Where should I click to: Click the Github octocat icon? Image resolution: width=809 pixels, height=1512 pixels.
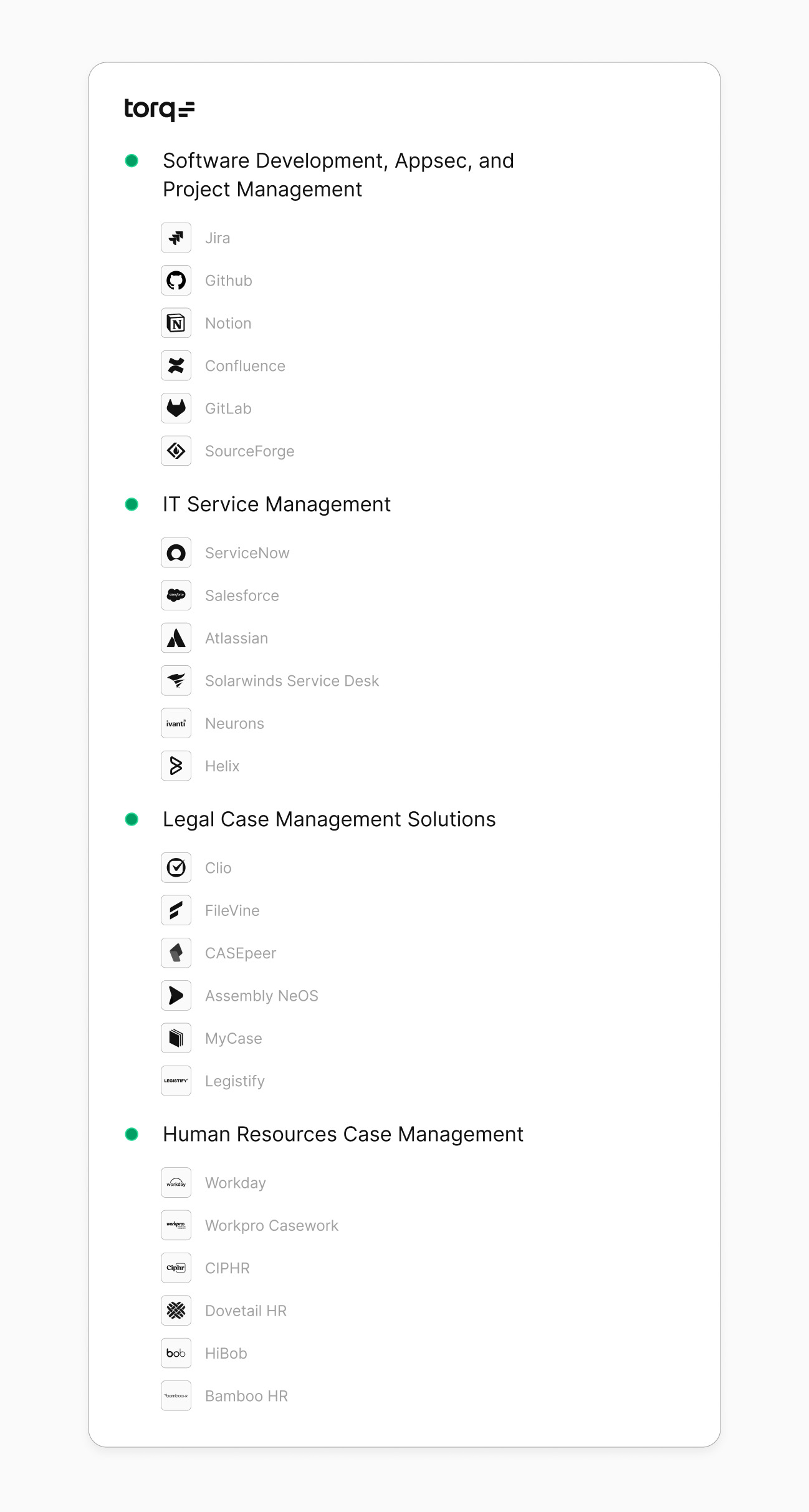coord(176,281)
